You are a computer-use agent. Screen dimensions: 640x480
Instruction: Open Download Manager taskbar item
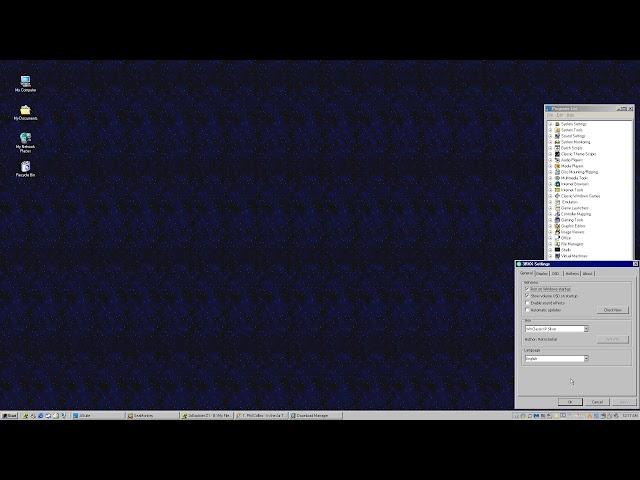pos(318,415)
